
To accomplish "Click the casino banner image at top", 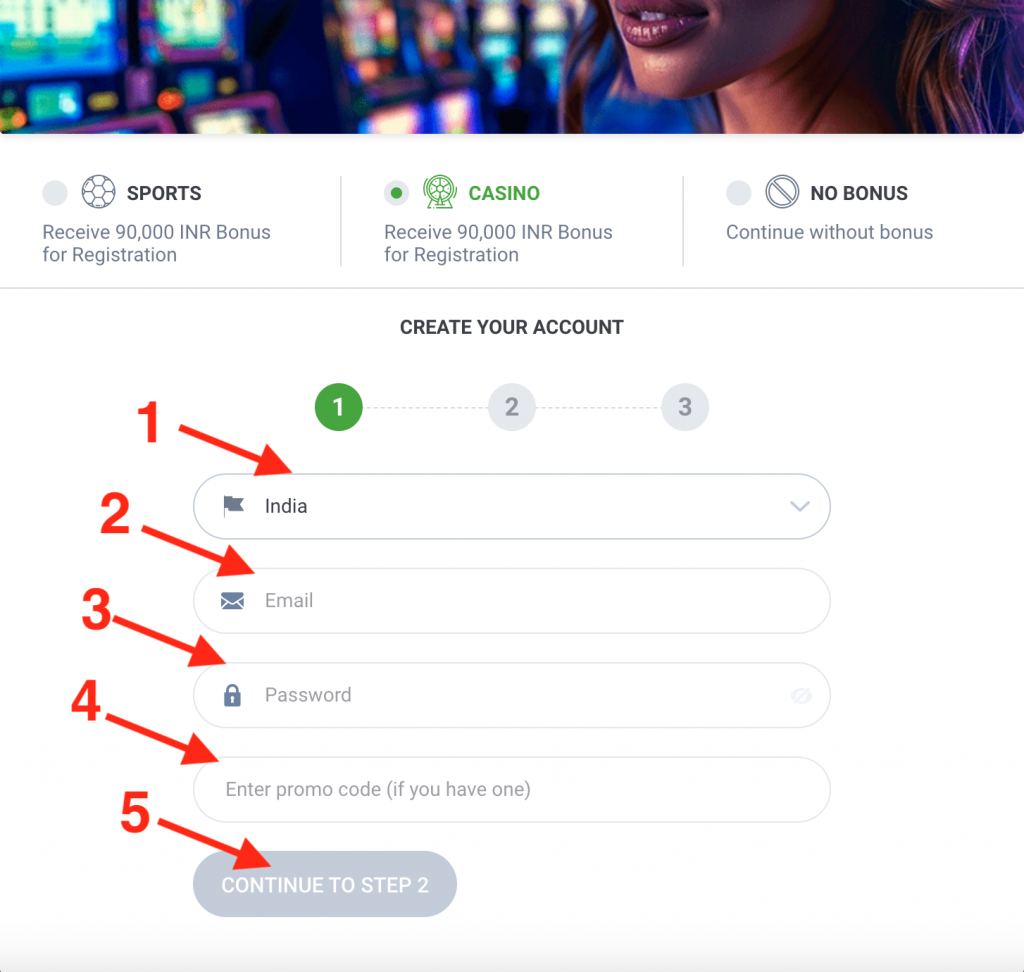I will coord(512,67).
